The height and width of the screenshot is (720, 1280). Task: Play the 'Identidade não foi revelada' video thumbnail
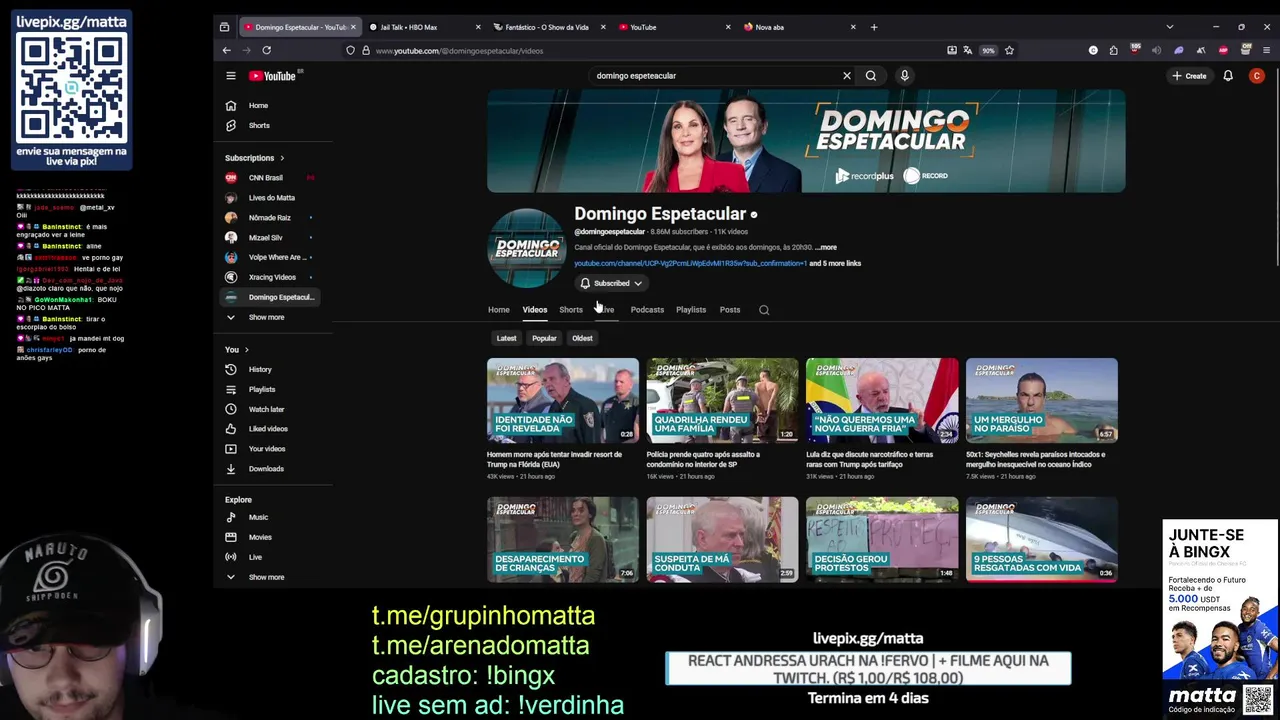click(x=563, y=400)
